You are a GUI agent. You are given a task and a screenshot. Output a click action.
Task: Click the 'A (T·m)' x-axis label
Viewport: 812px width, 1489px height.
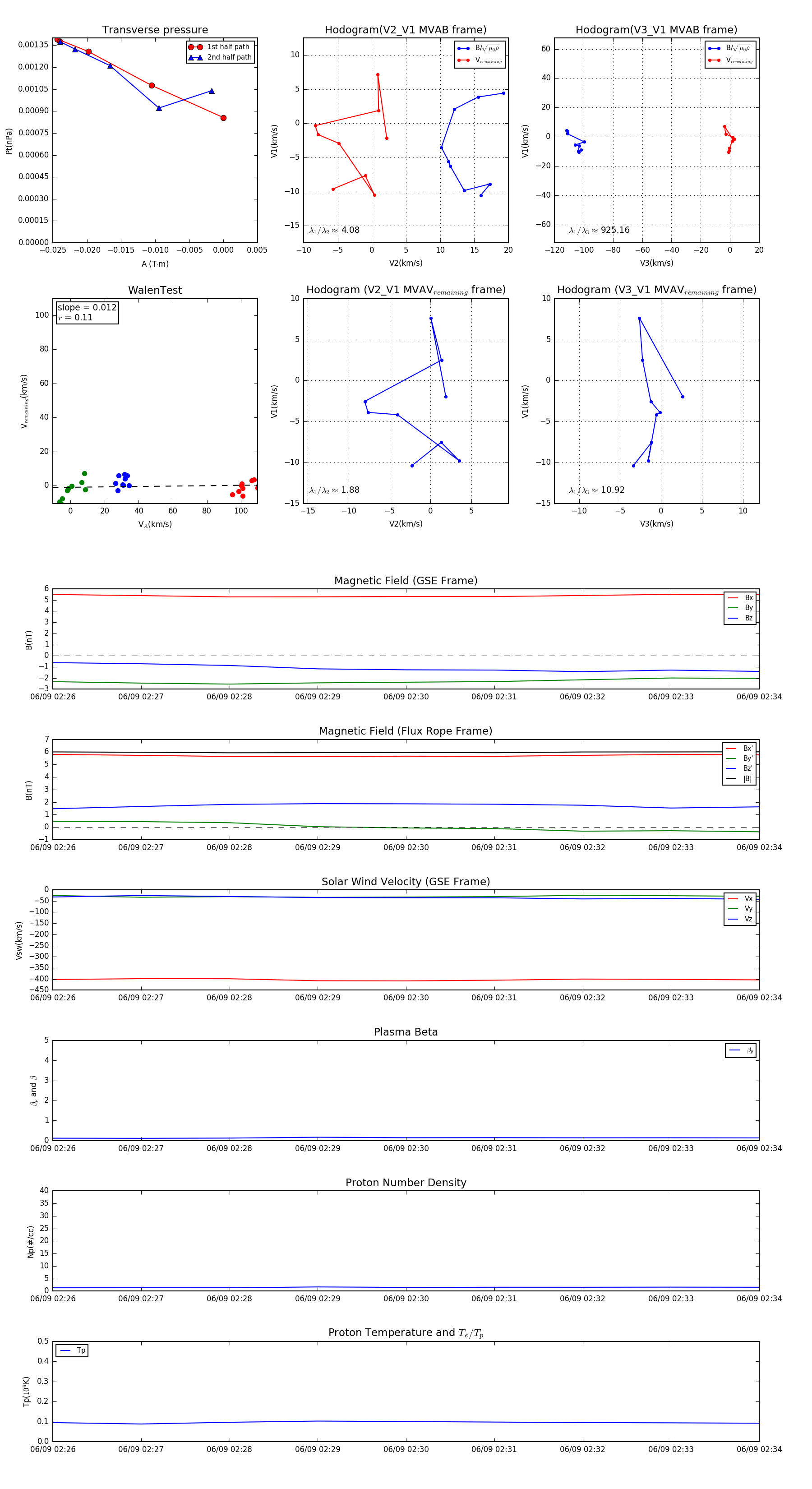tap(155, 264)
